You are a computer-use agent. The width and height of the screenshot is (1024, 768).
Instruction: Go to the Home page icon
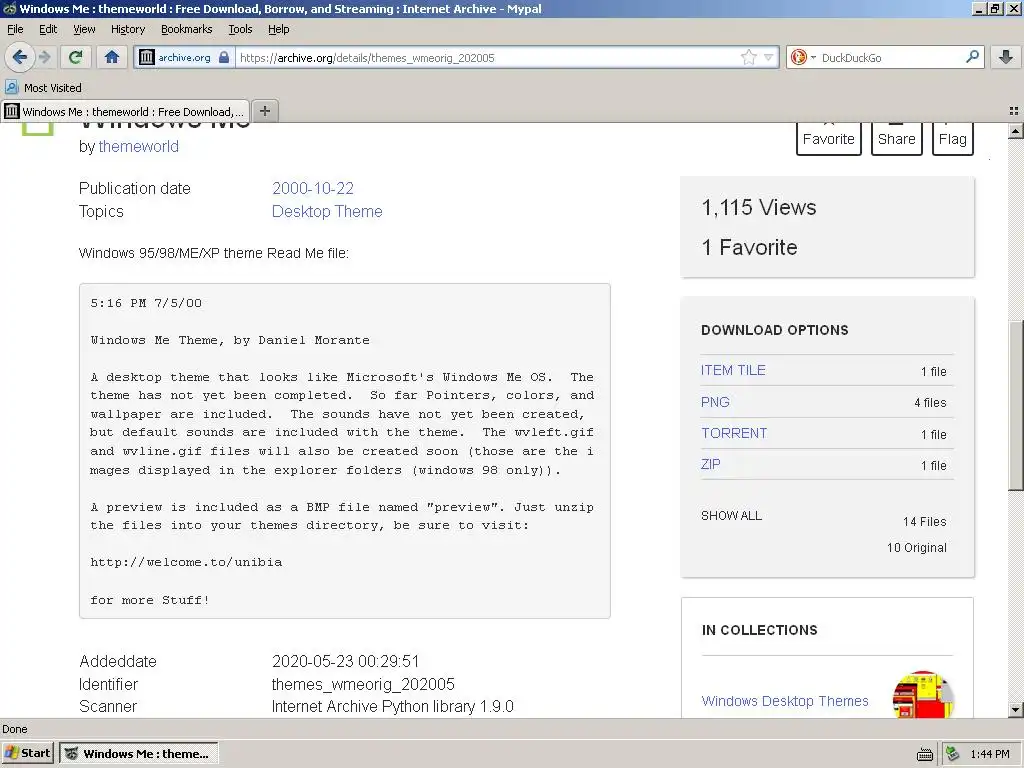point(112,57)
